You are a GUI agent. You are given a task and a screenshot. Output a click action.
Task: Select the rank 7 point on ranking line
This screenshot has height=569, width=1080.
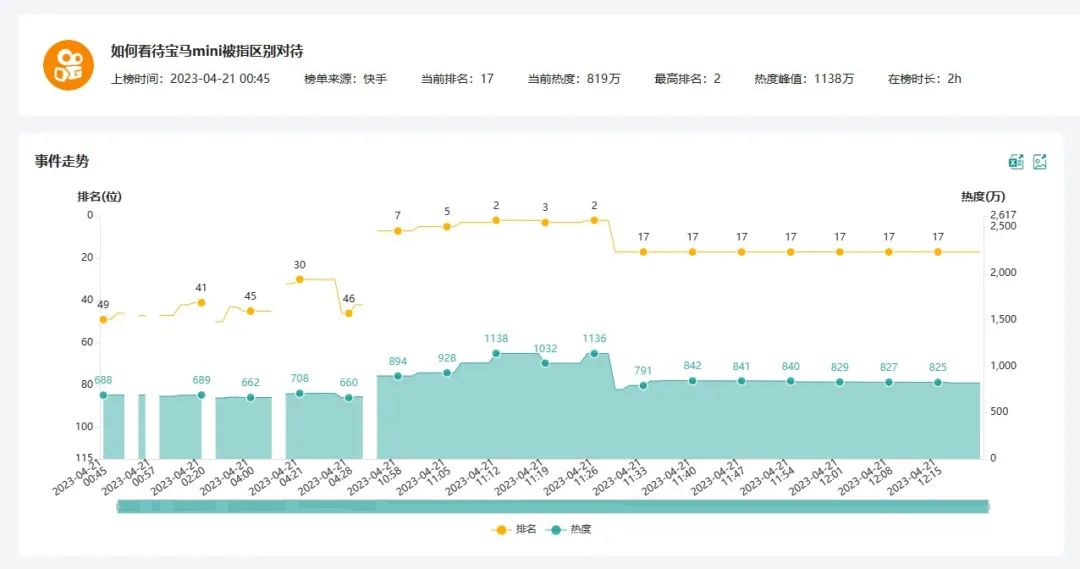pos(398,230)
